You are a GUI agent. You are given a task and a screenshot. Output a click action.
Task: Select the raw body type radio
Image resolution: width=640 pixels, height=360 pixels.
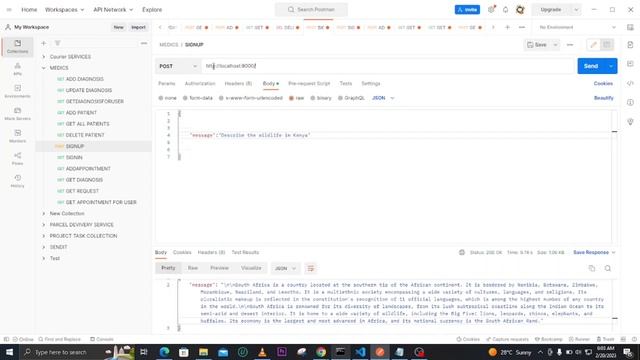click(x=291, y=98)
